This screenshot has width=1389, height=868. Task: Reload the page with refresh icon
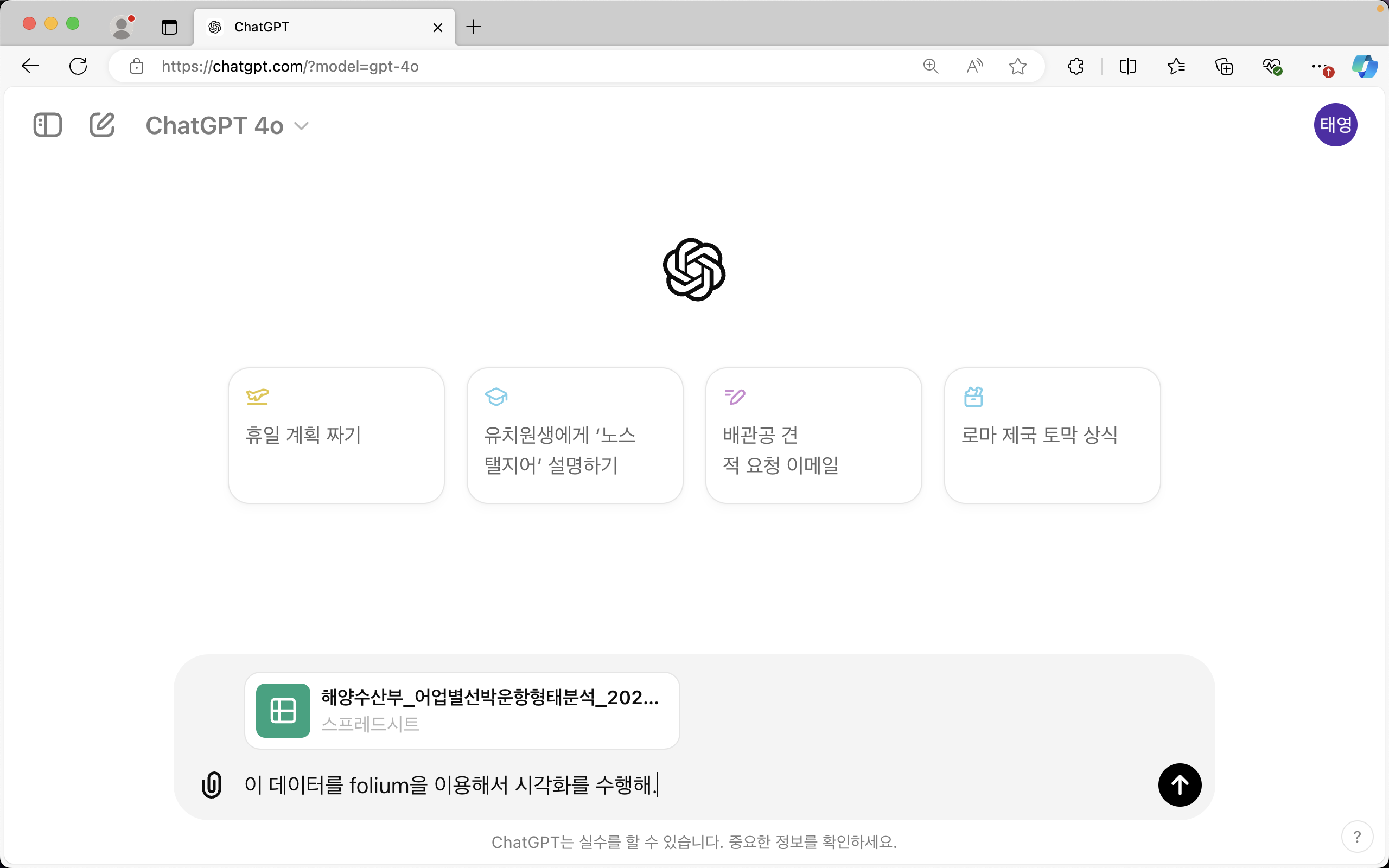pyautogui.click(x=78, y=67)
